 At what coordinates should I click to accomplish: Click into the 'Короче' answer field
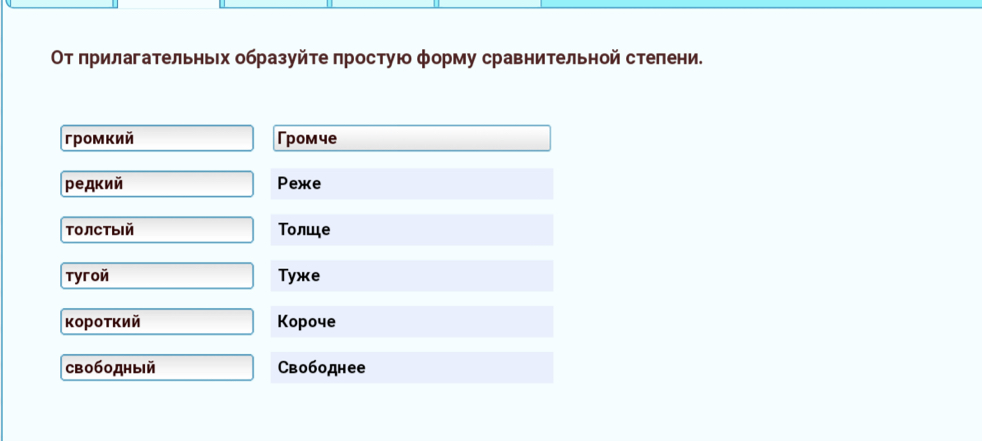[411, 322]
